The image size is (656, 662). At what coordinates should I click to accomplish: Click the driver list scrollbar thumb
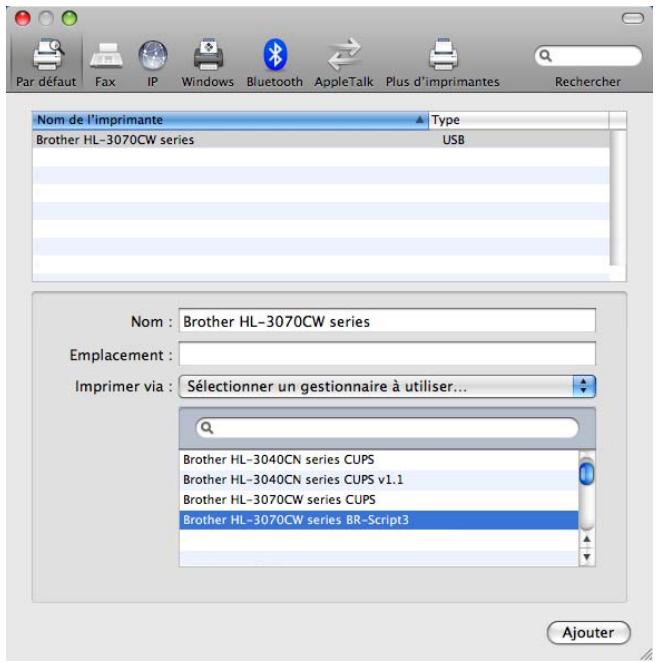tap(586, 474)
